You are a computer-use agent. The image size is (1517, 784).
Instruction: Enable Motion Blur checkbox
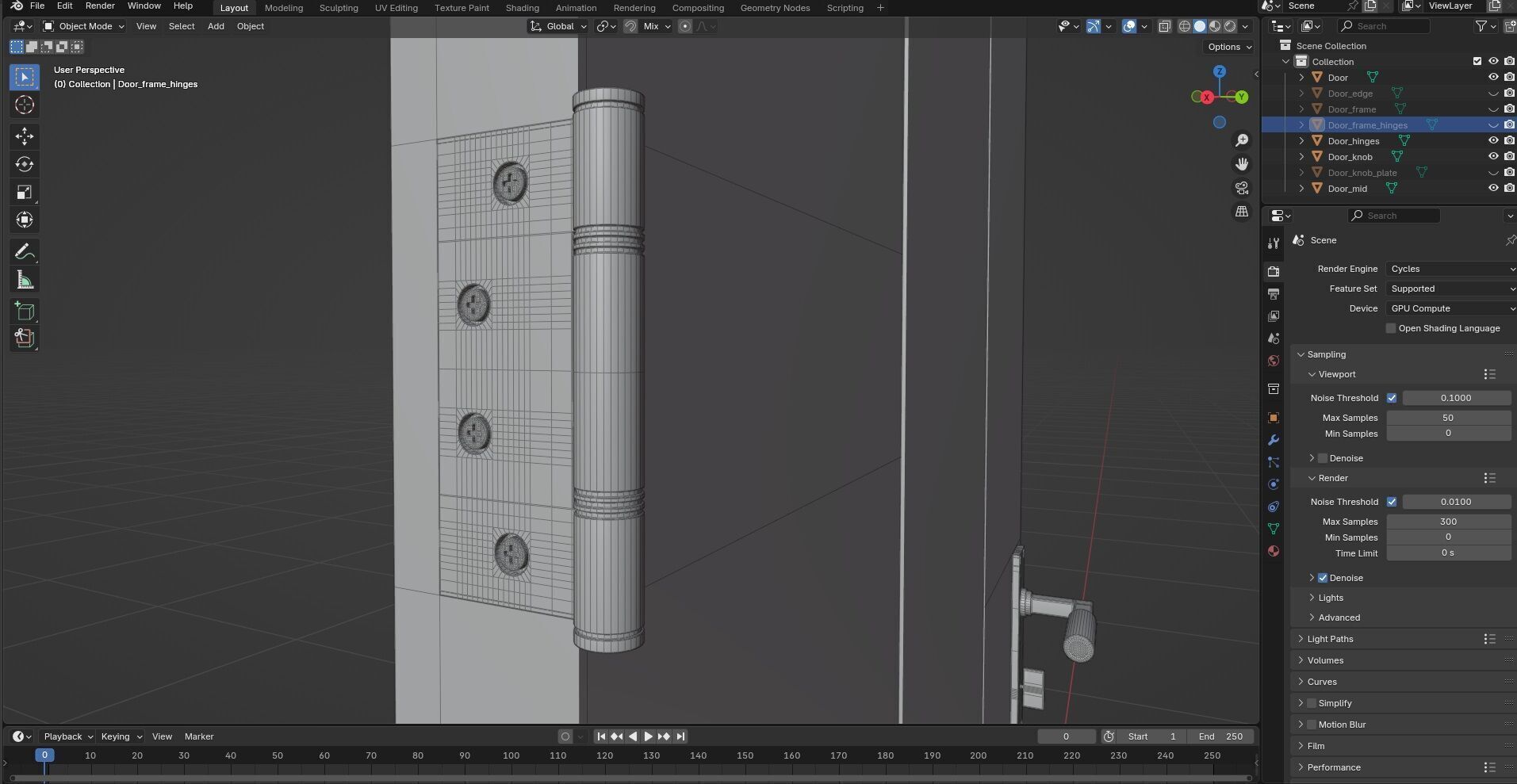click(x=1312, y=725)
